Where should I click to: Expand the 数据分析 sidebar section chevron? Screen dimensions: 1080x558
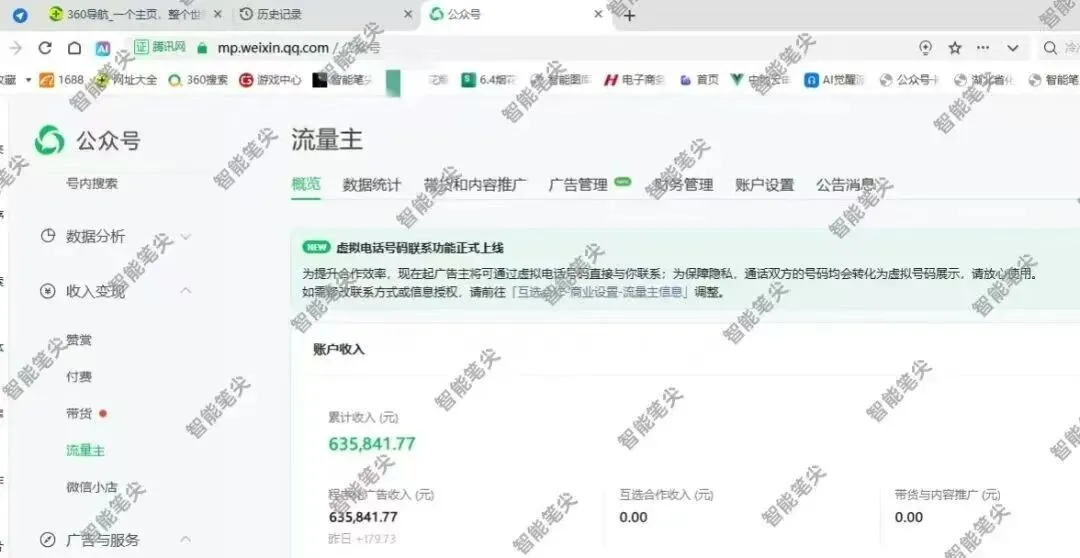click(186, 236)
